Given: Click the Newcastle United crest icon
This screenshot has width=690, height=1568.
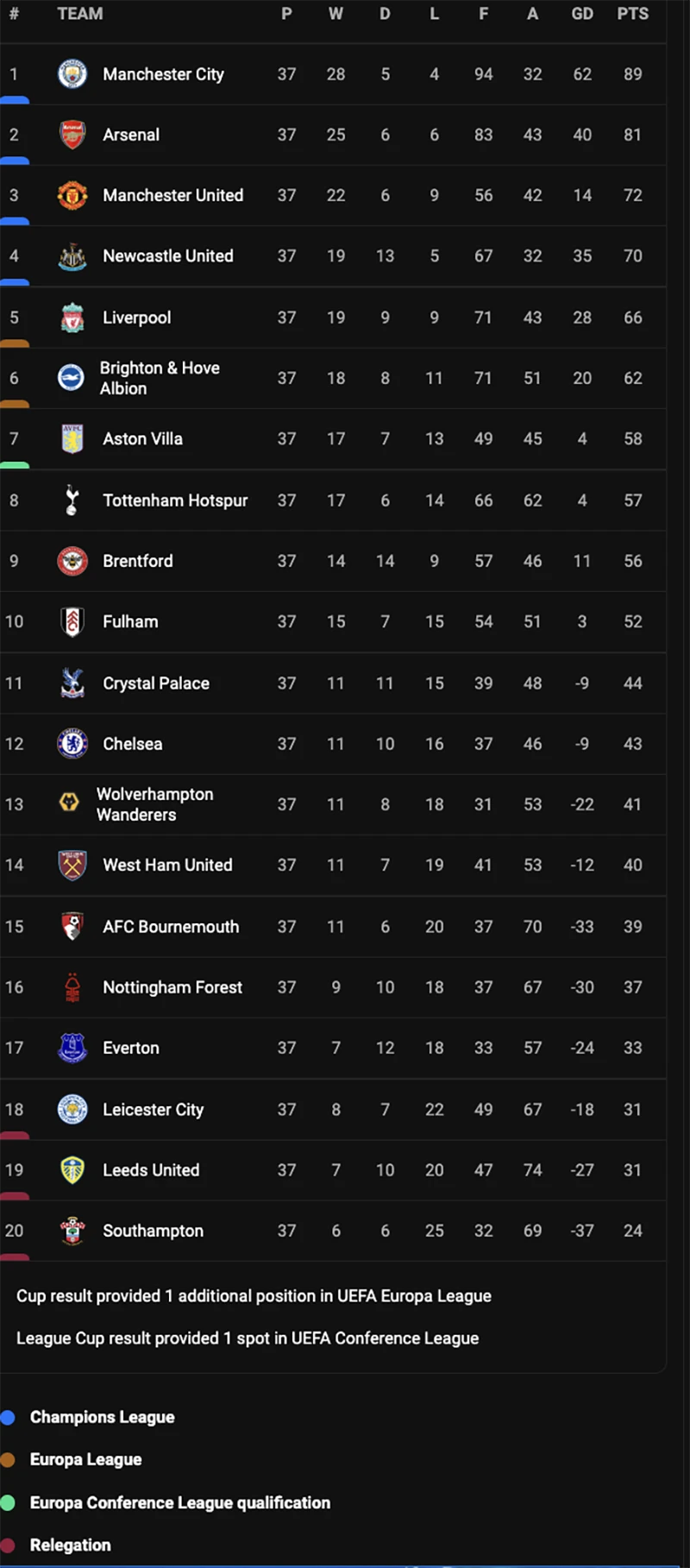Looking at the screenshot, I should (x=72, y=256).
